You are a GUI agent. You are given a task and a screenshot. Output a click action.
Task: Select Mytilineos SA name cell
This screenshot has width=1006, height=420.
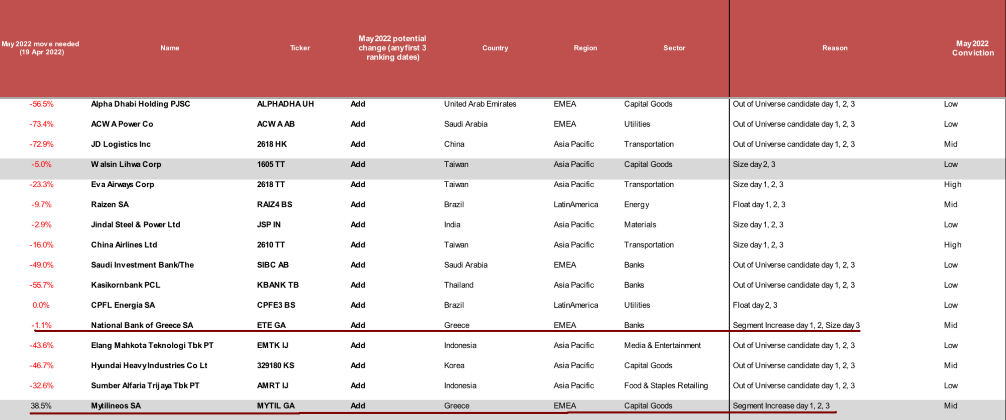click(116, 406)
